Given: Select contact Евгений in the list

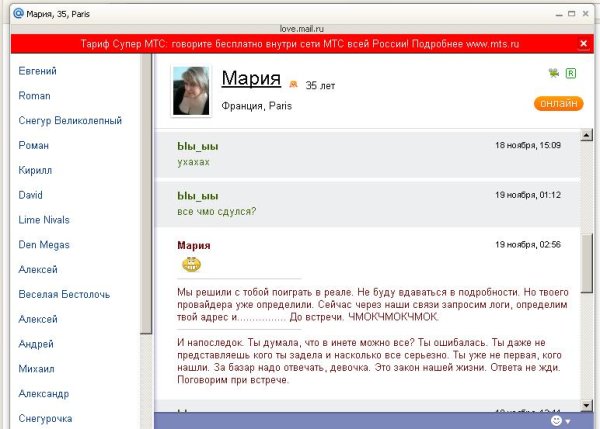Looking at the screenshot, I should (37, 71).
